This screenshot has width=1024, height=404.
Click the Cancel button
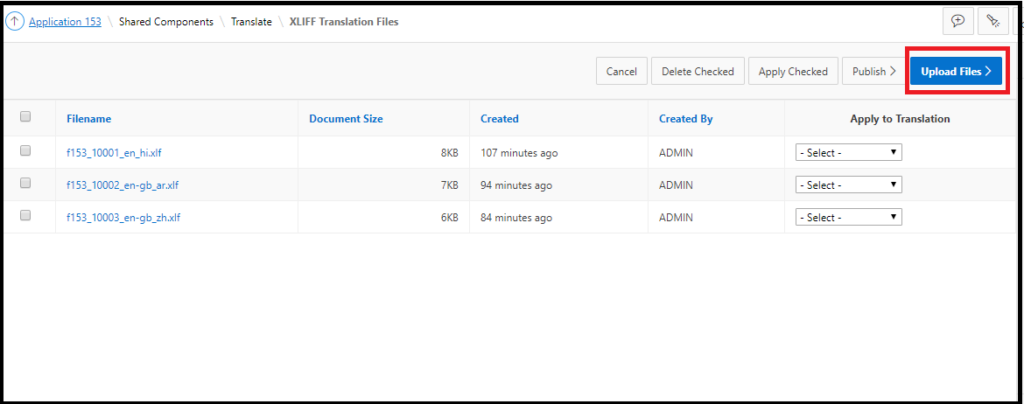click(x=621, y=72)
